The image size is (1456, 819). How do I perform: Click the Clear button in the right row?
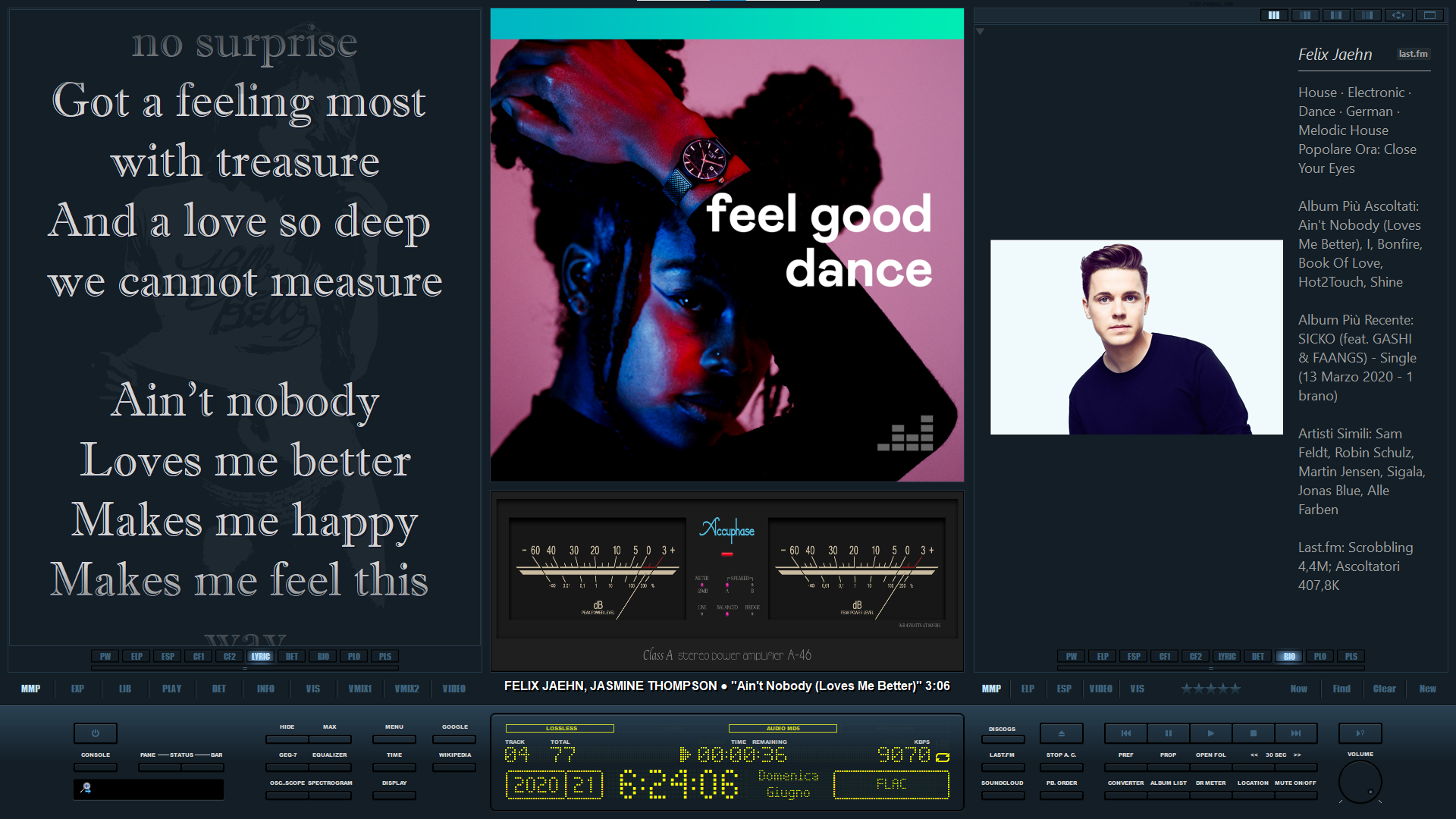pos(1384,689)
